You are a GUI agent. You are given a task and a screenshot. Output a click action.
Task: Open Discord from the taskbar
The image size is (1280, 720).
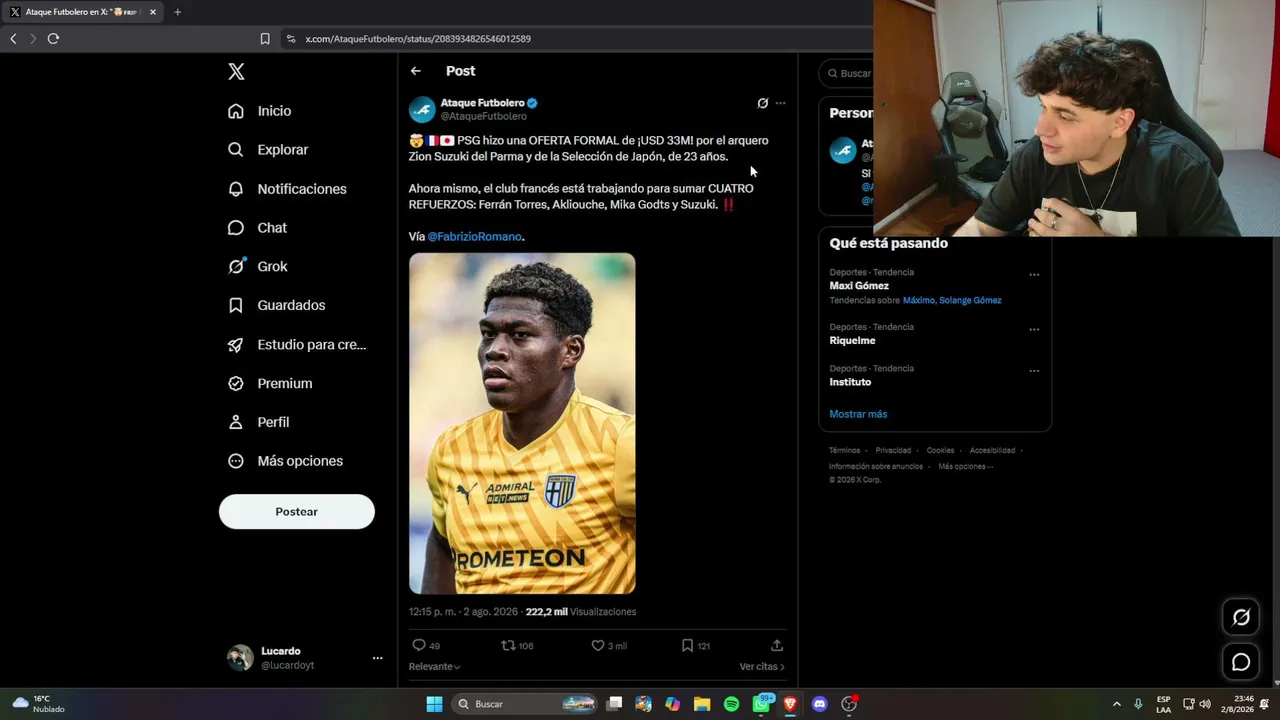pos(820,704)
